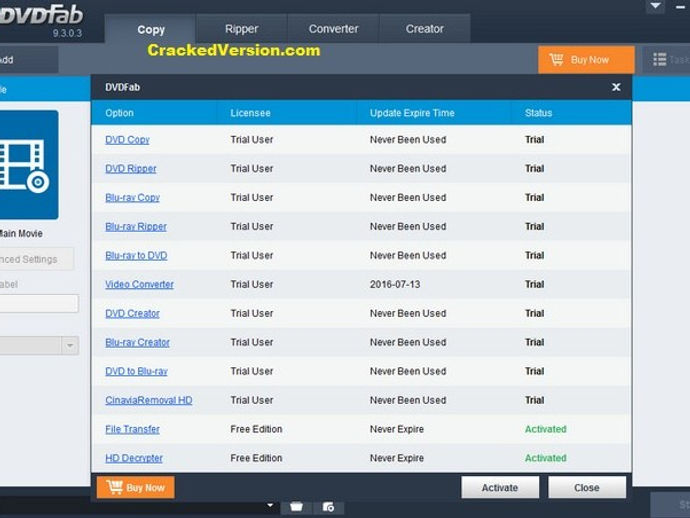Image resolution: width=690 pixels, height=518 pixels.
Task: Click Buy Now in the dialog footer
Action: [136, 487]
